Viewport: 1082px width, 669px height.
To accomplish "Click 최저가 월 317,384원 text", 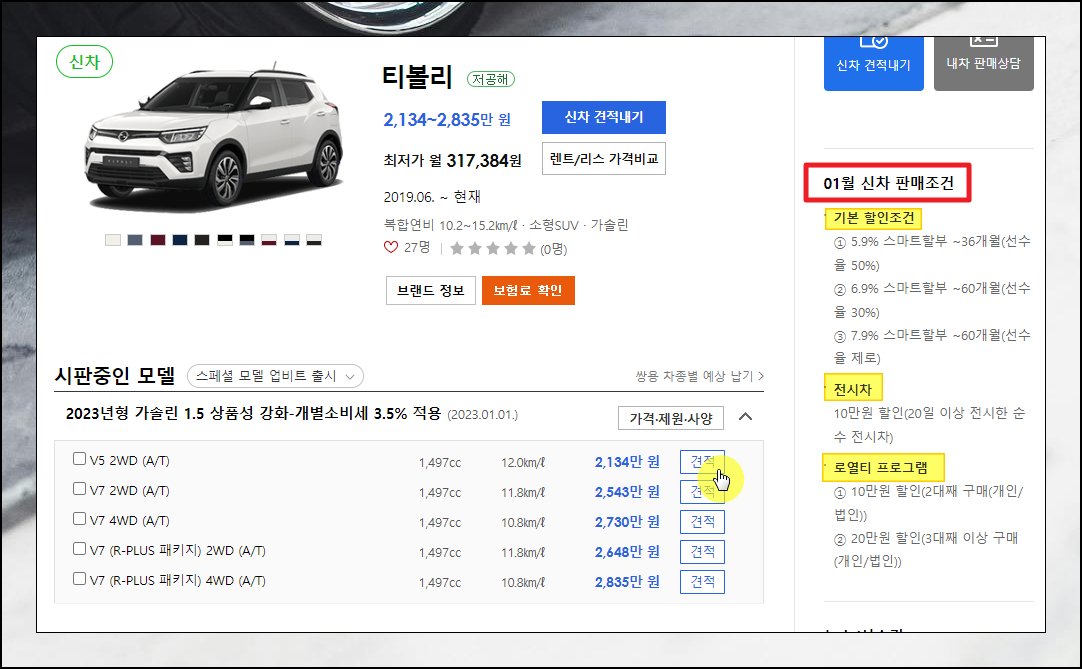I will [453, 161].
